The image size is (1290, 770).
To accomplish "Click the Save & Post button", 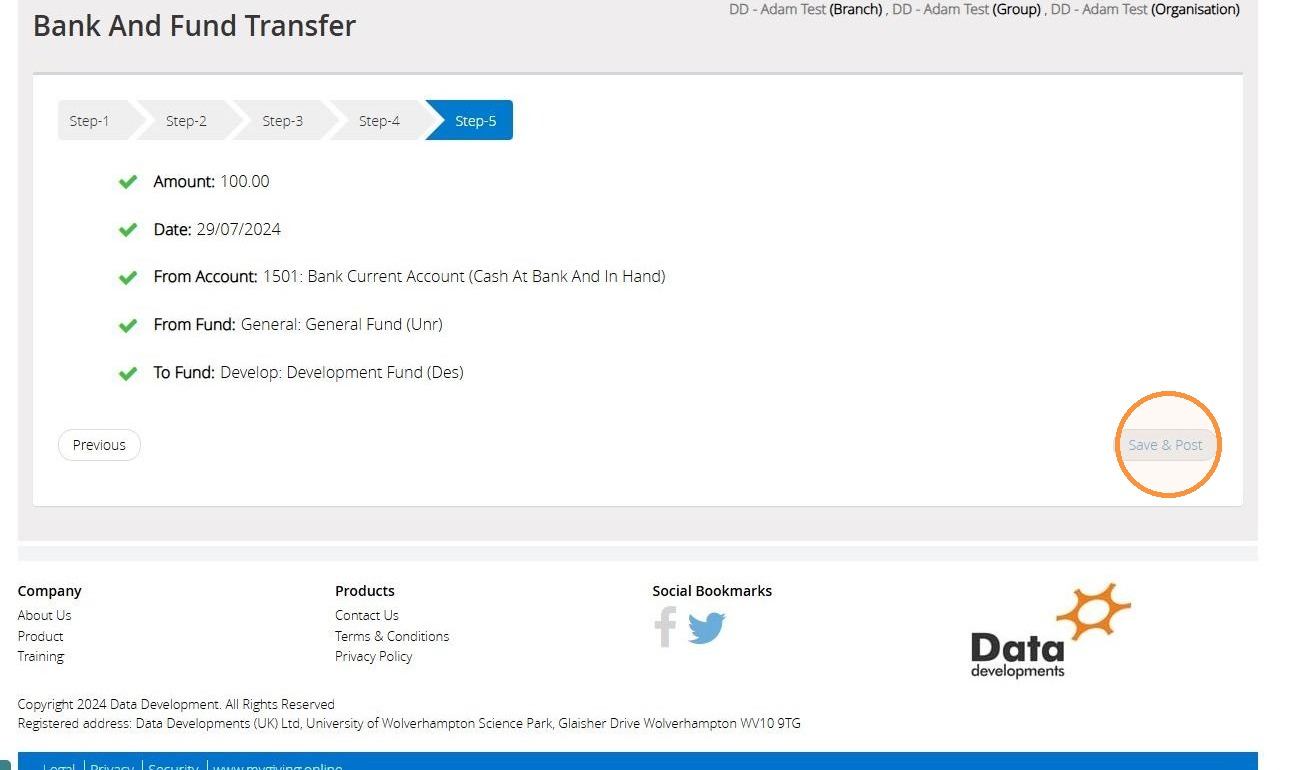I will tap(1166, 445).
